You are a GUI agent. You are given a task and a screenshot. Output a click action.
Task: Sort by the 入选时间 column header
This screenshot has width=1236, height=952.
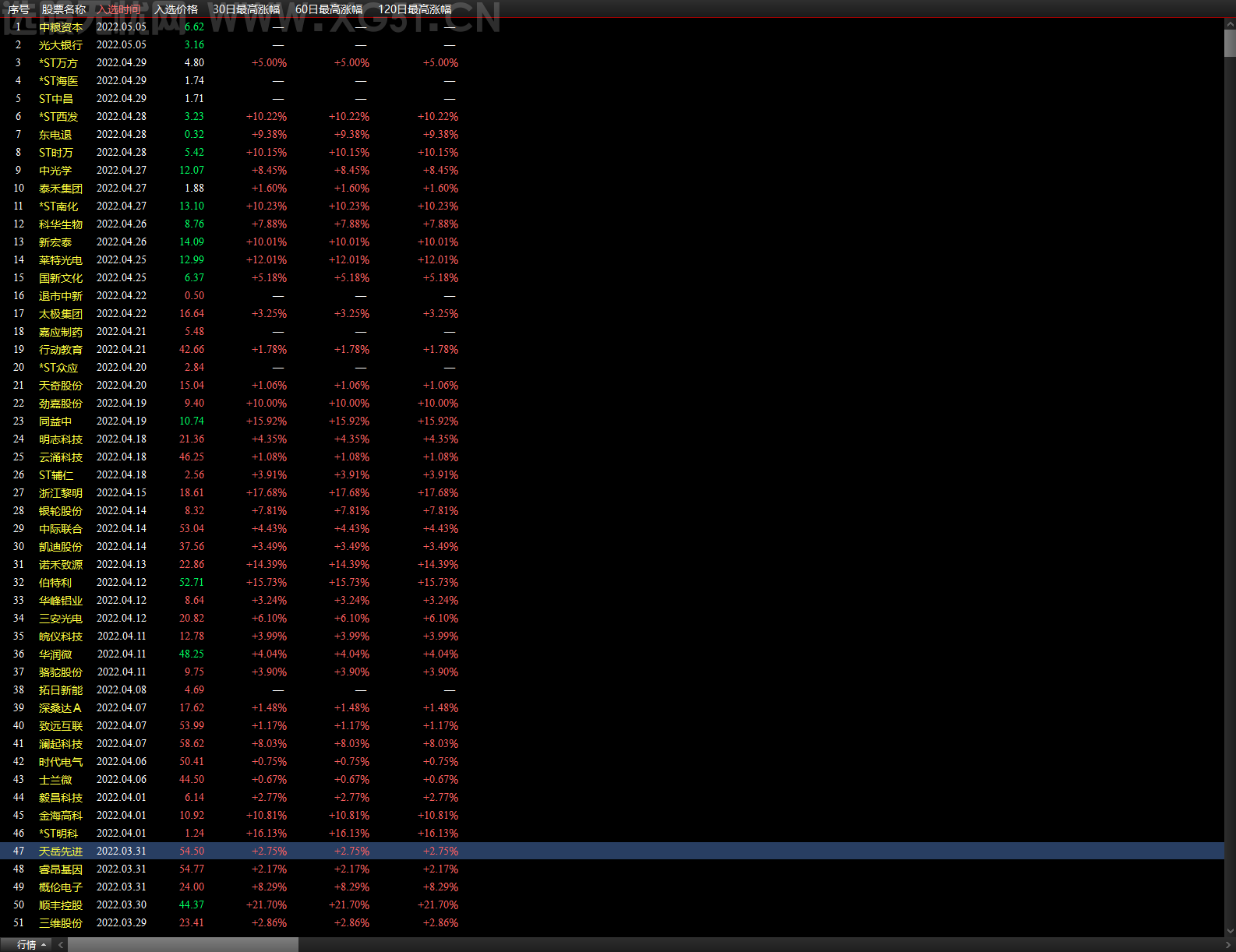(x=119, y=9)
